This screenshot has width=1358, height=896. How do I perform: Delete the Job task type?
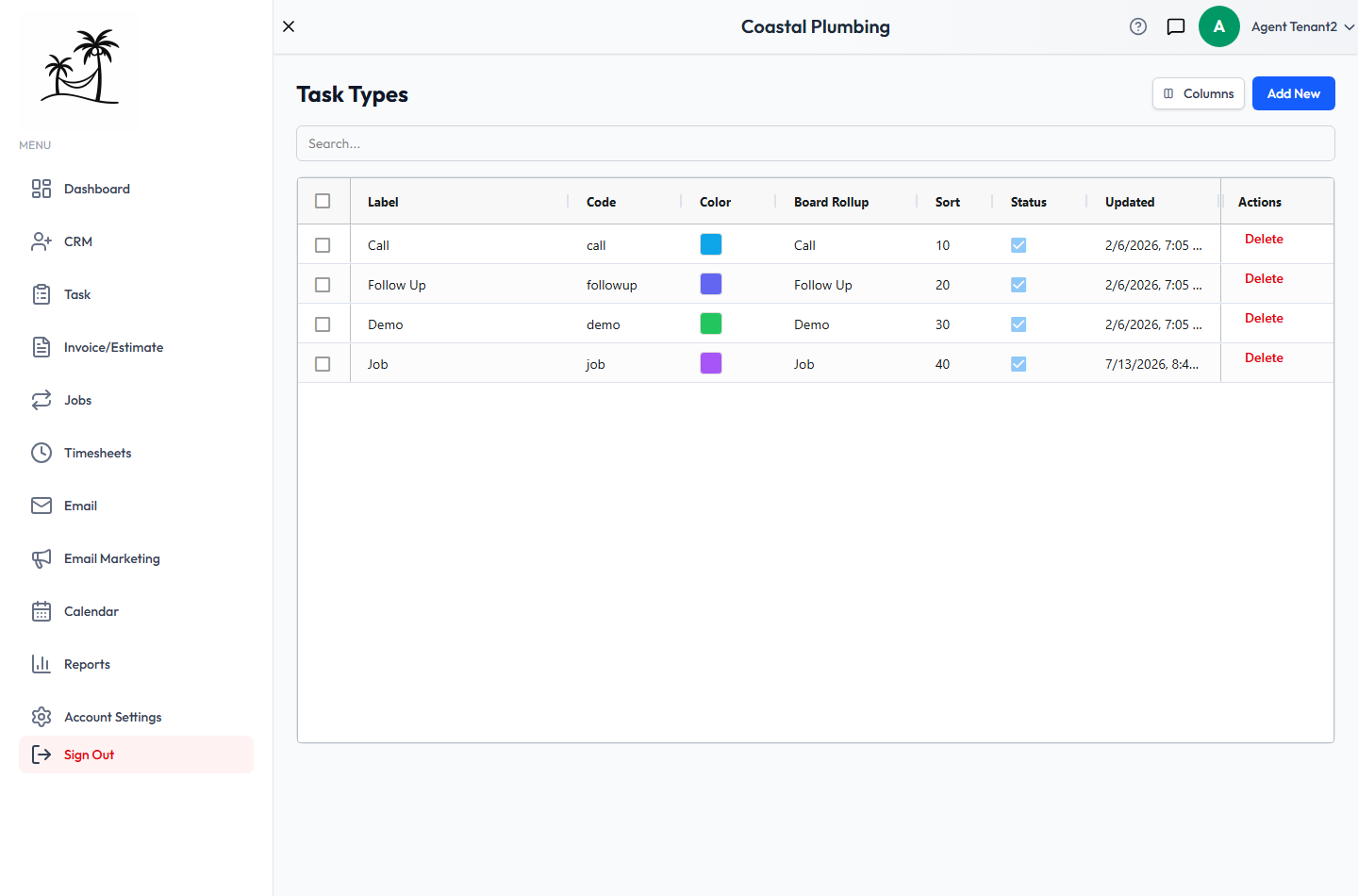click(x=1264, y=357)
